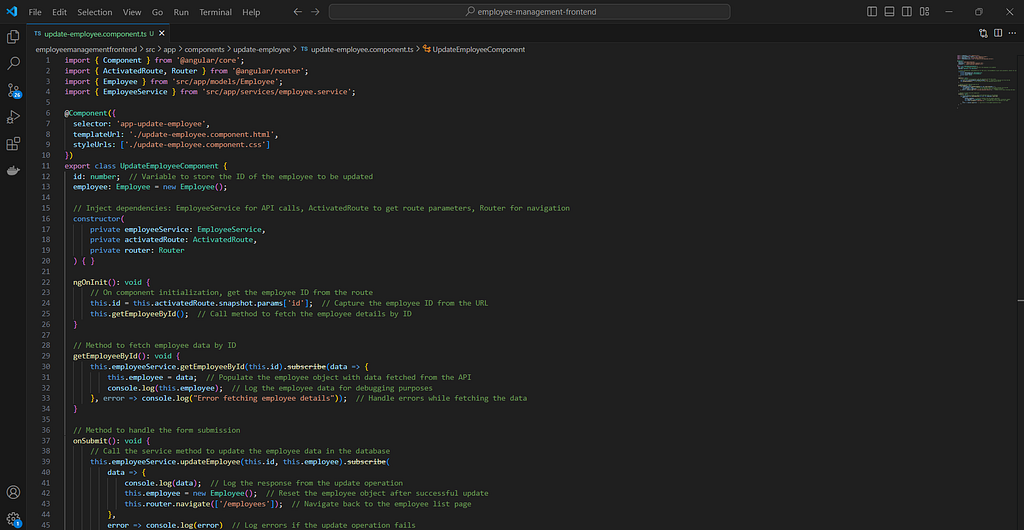Image resolution: width=1024 pixels, height=530 pixels.
Task: Click breadcrumb components folder
Action: click(204, 49)
